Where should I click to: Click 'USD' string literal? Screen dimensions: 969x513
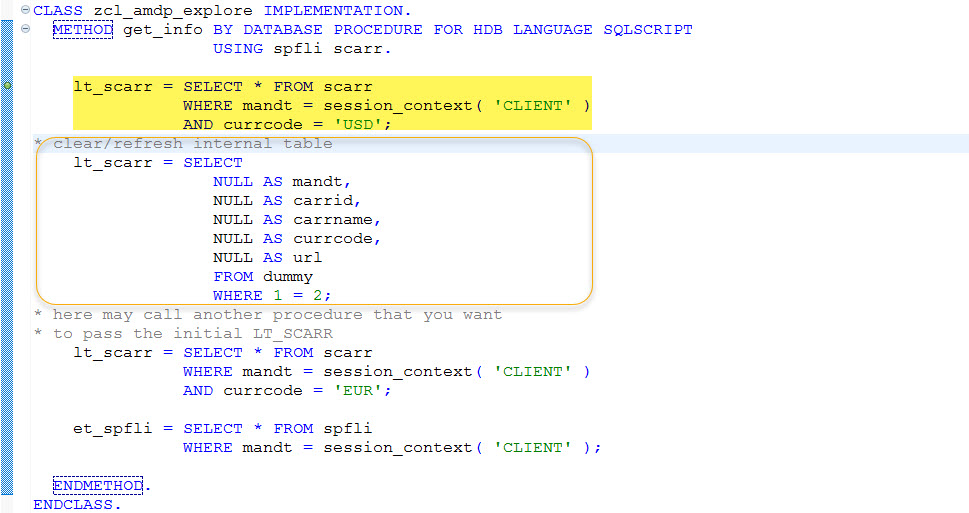pos(358,124)
